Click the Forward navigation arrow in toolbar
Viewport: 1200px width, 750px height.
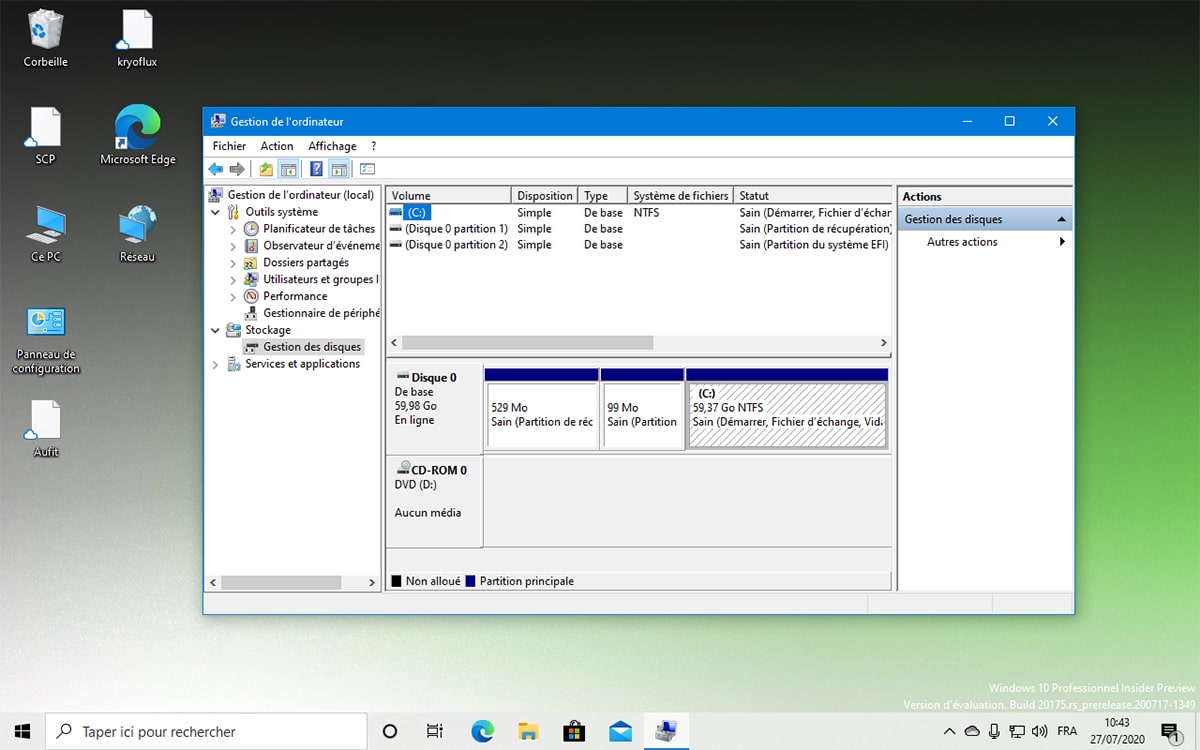point(237,168)
